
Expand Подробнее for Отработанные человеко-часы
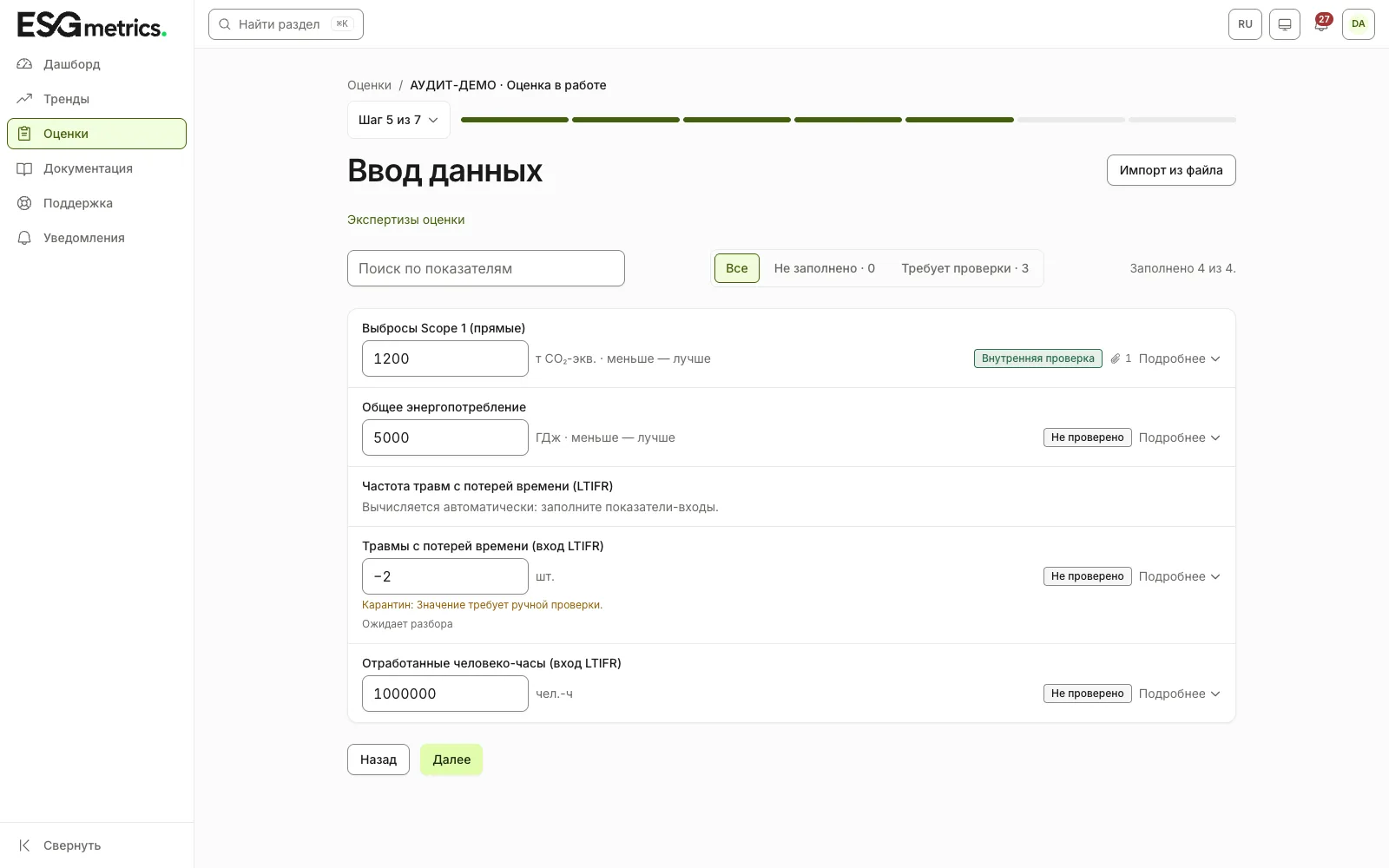[x=1179, y=694]
